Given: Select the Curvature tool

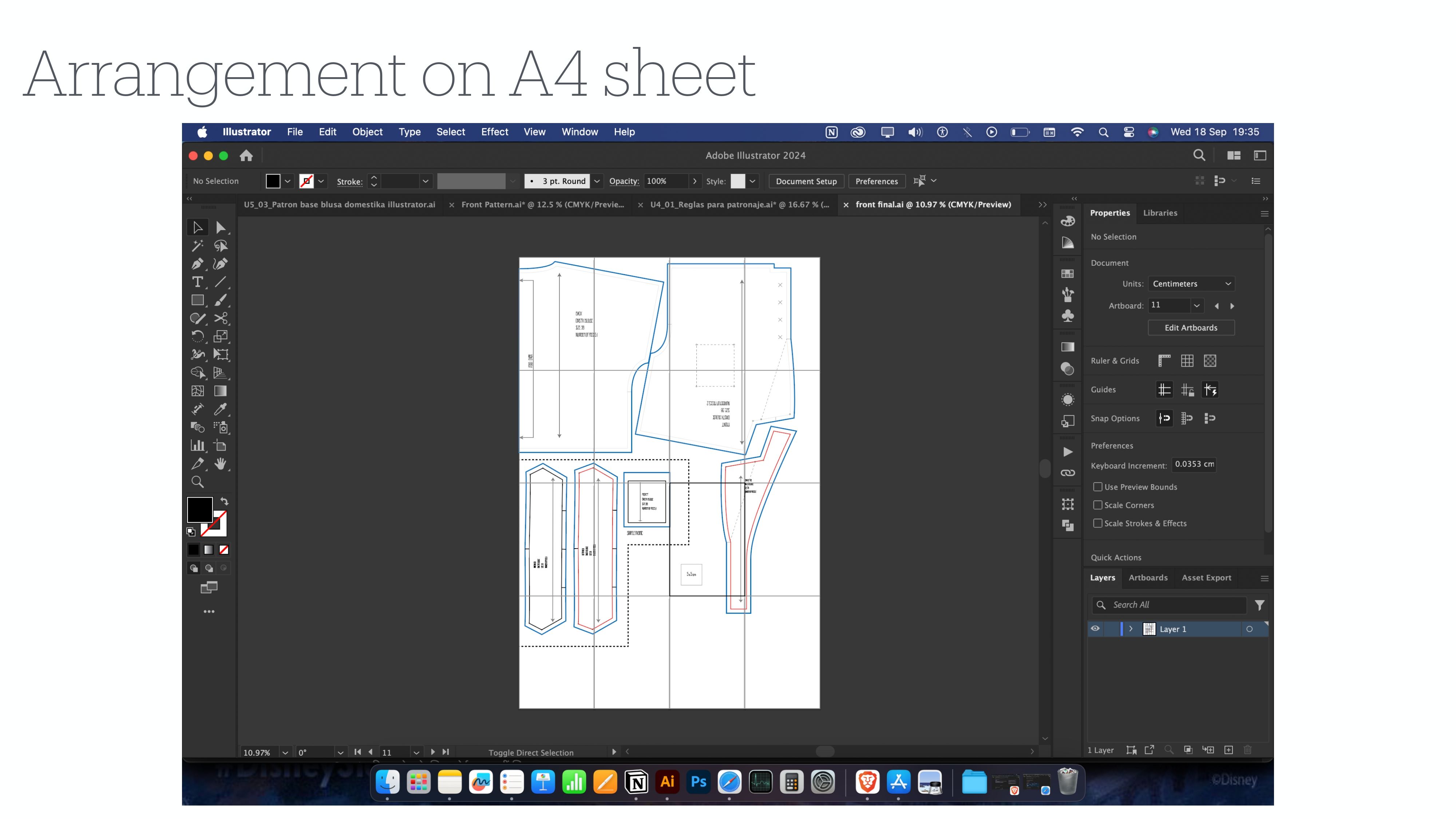Looking at the screenshot, I should pos(221,264).
